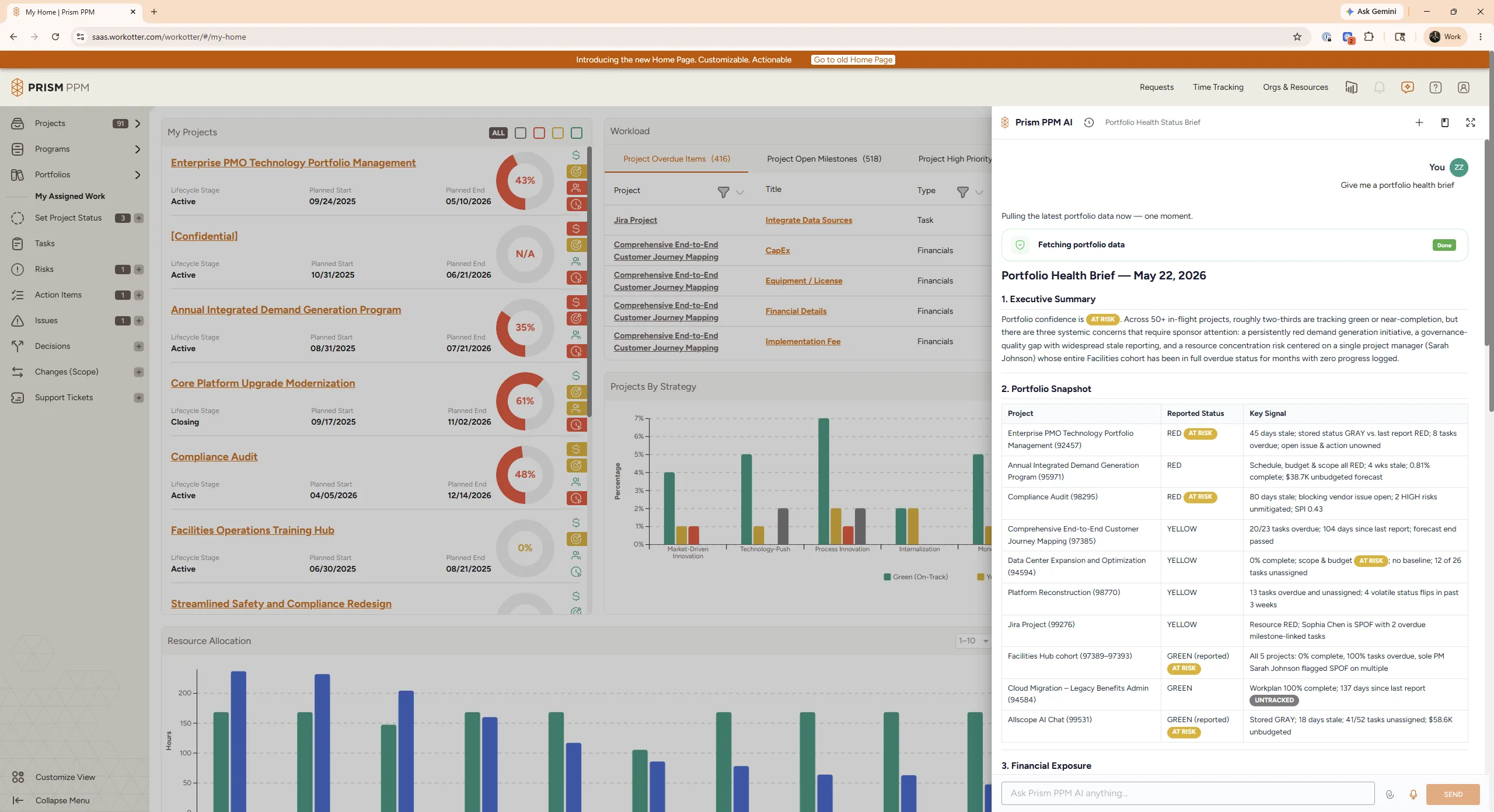Viewport: 1494px width, 812px height.
Task: Open the Requests menu
Action: click(1156, 87)
